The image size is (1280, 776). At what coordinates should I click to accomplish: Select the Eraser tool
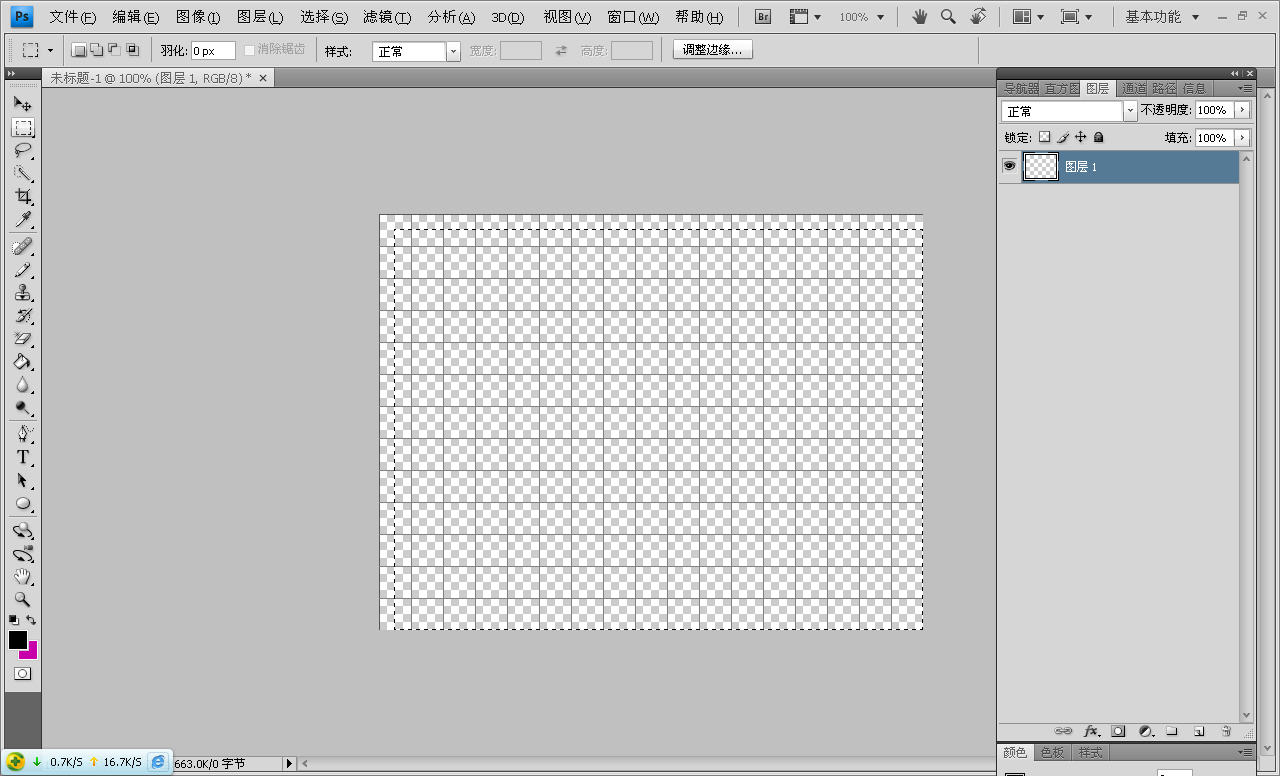coord(22,338)
